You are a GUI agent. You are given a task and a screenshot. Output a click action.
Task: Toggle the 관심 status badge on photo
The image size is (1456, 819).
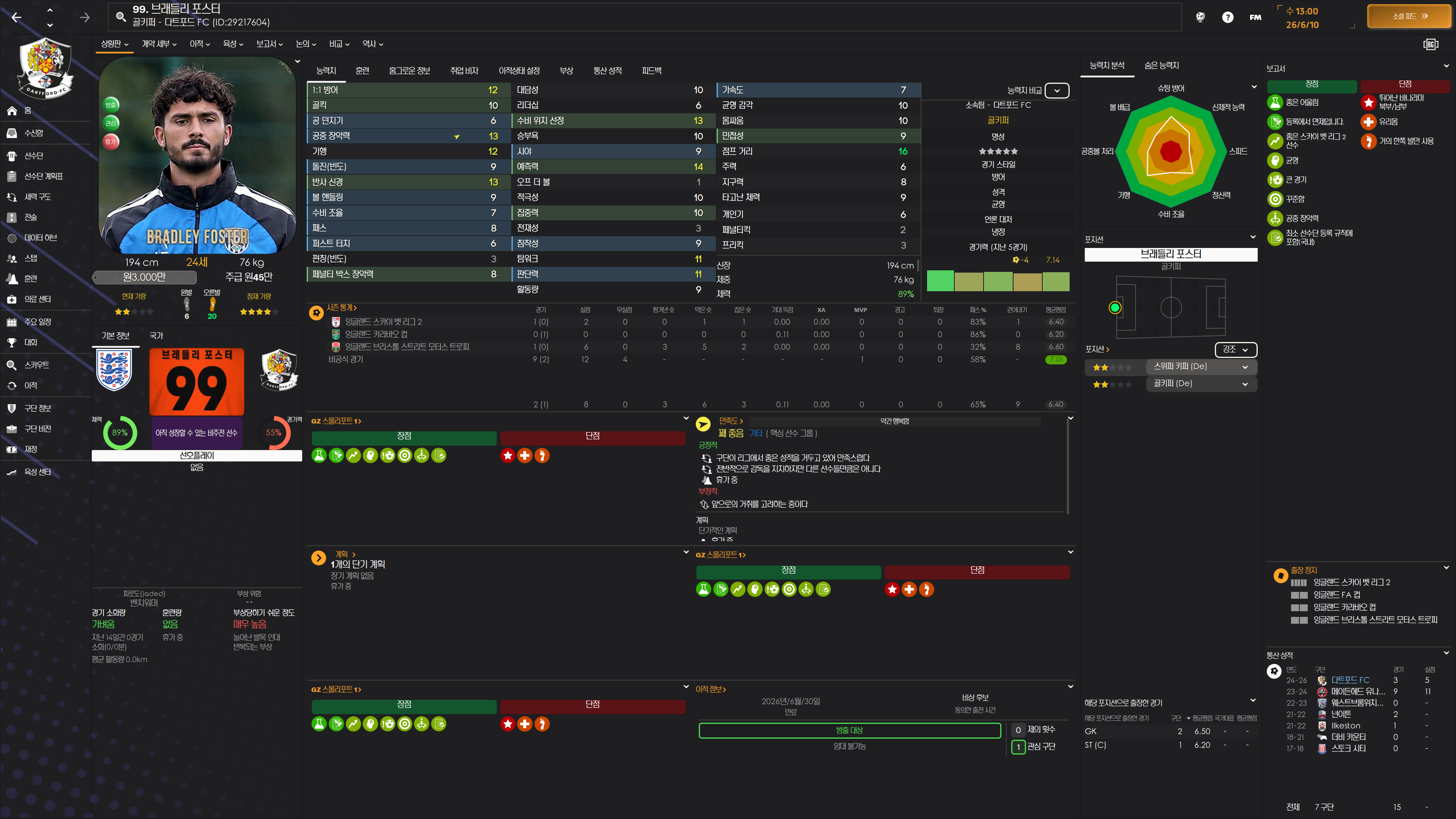(x=111, y=122)
